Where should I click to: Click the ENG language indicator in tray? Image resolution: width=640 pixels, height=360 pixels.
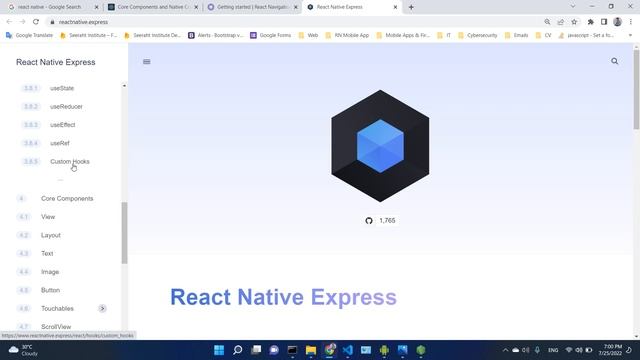(553, 350)
